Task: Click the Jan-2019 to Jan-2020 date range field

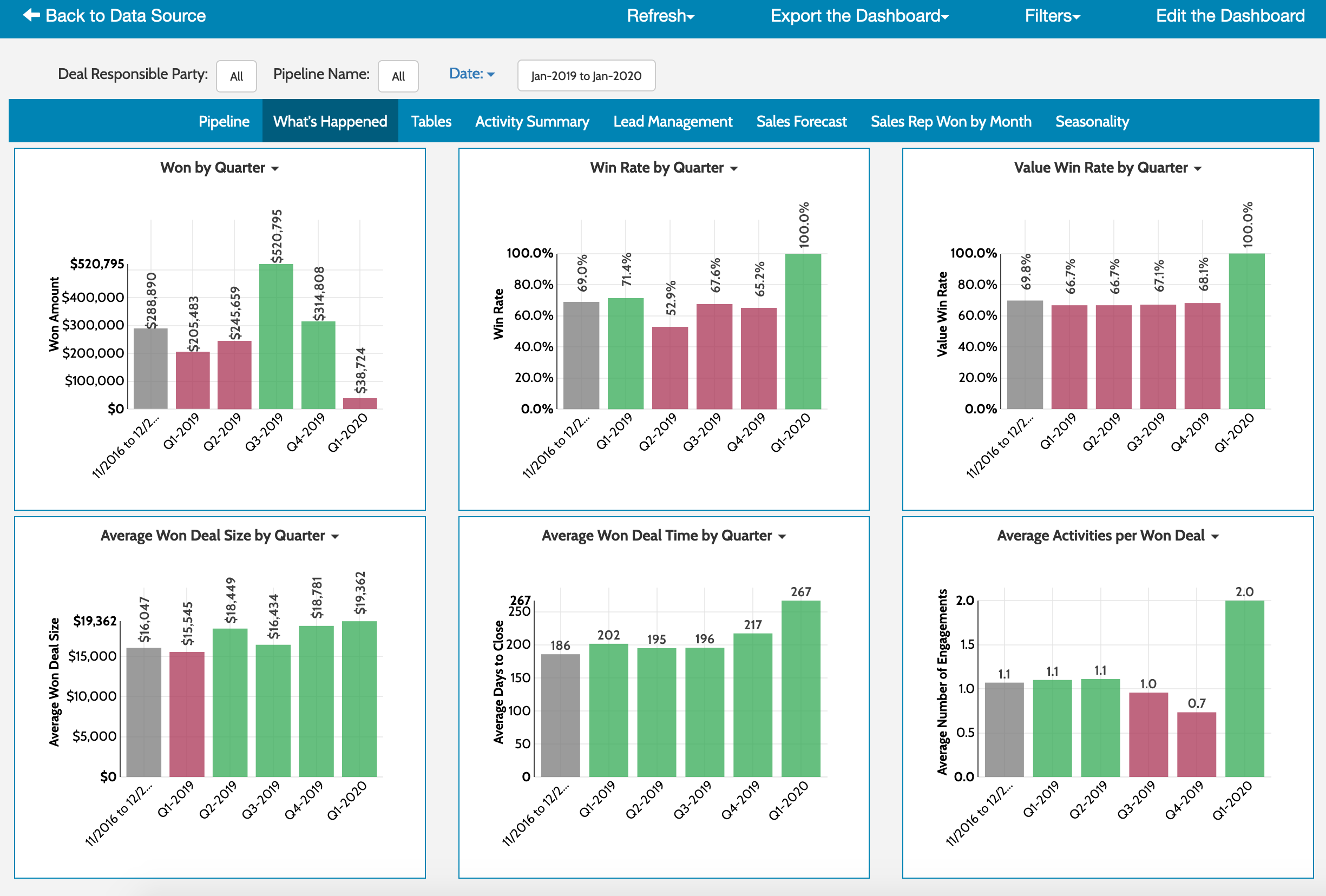Action: pos(586,75)
